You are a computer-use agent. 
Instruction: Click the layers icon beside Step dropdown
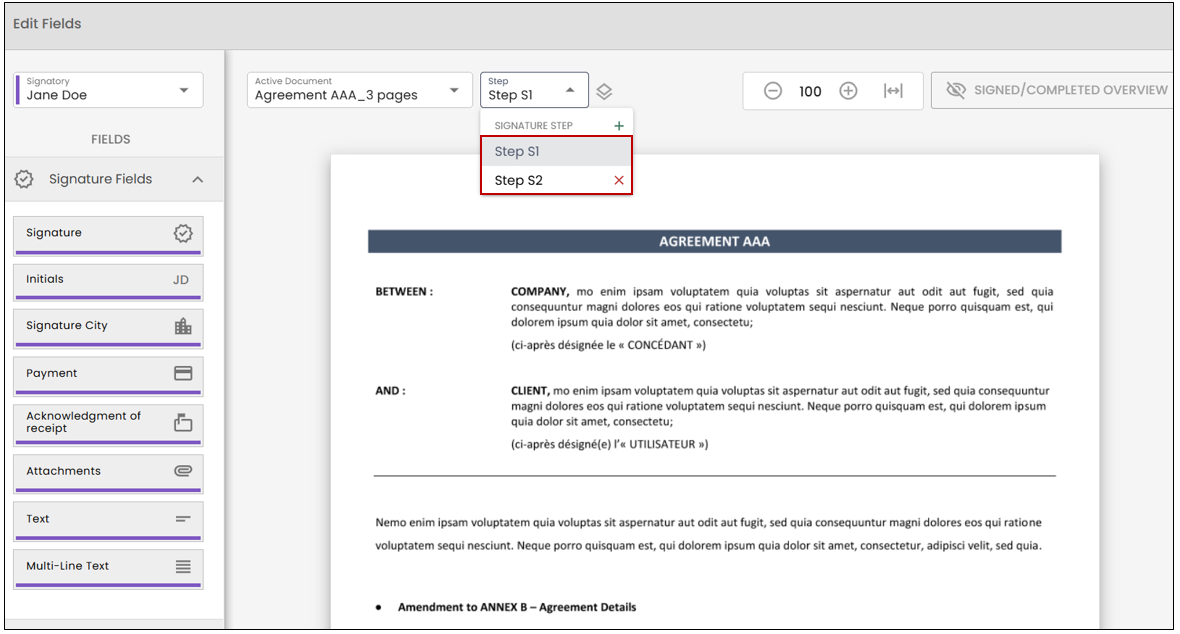click(x=604, y=92)
